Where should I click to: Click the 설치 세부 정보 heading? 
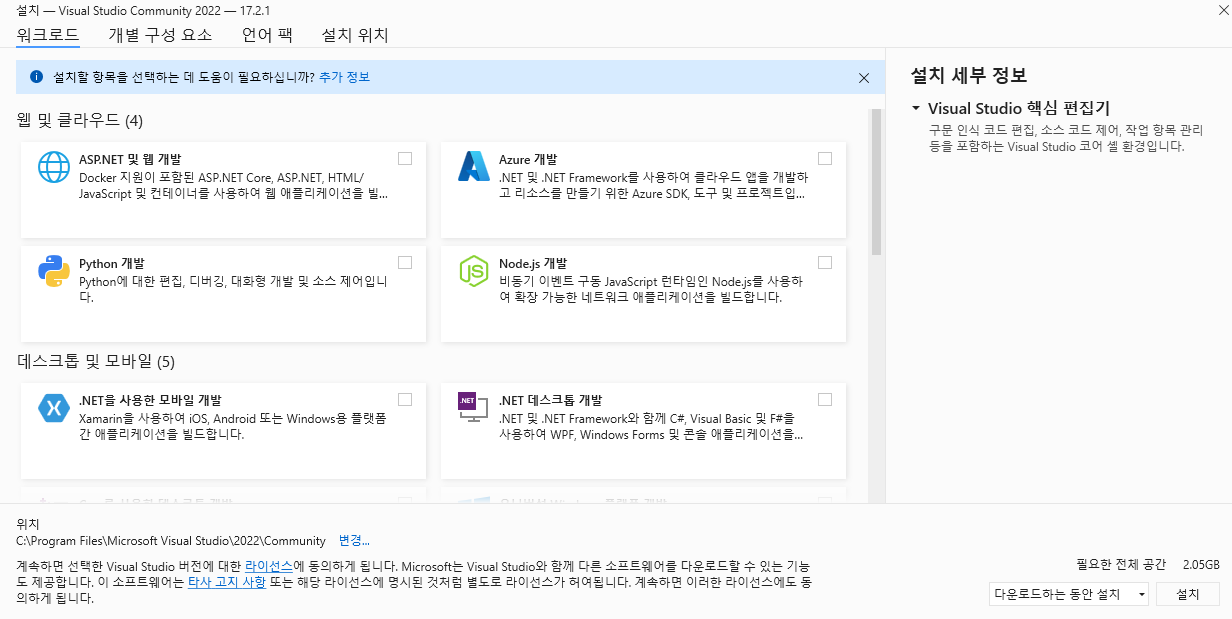(x=969, y=75)
